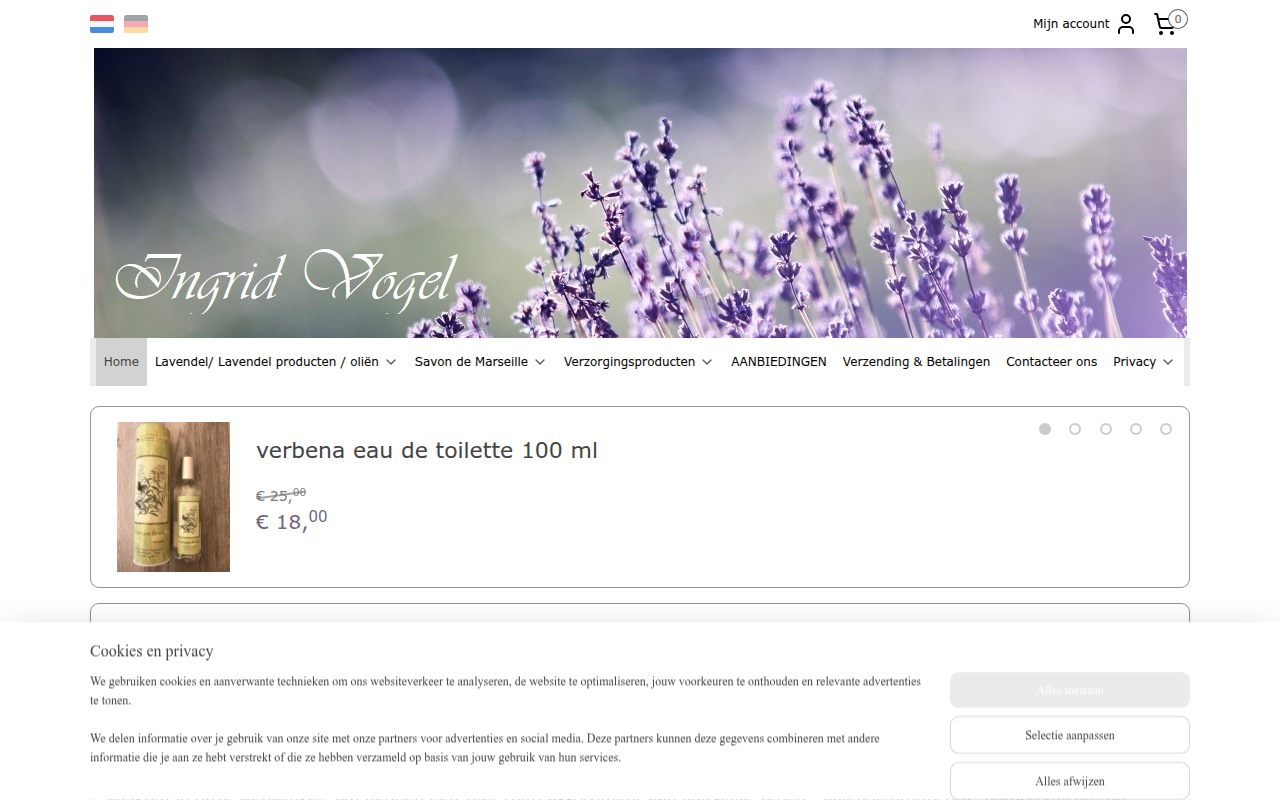Image resolution: width=1280 pixels, height=800 pixels.
Task: Click the Mijn account text link
Action: coord(1071,24)
